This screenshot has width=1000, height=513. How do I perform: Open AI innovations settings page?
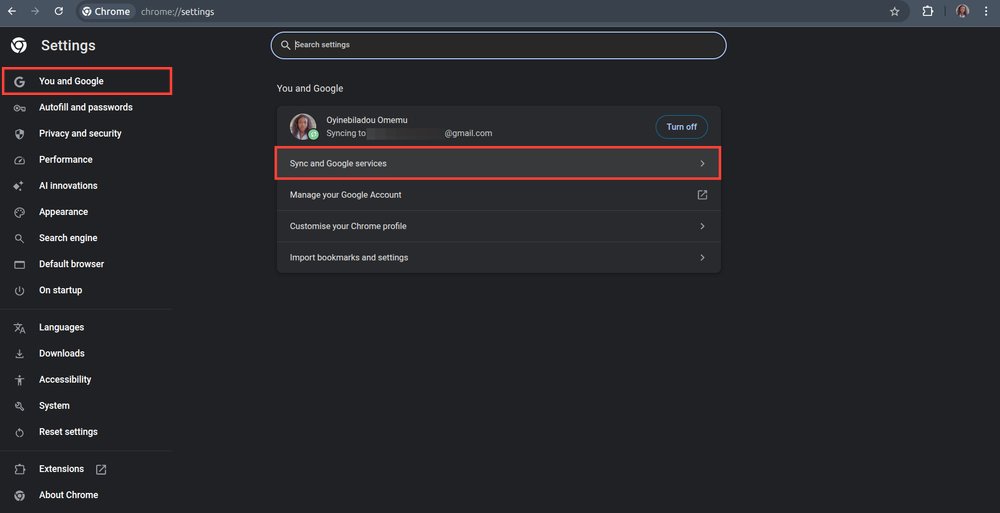[x=68, y=186]
